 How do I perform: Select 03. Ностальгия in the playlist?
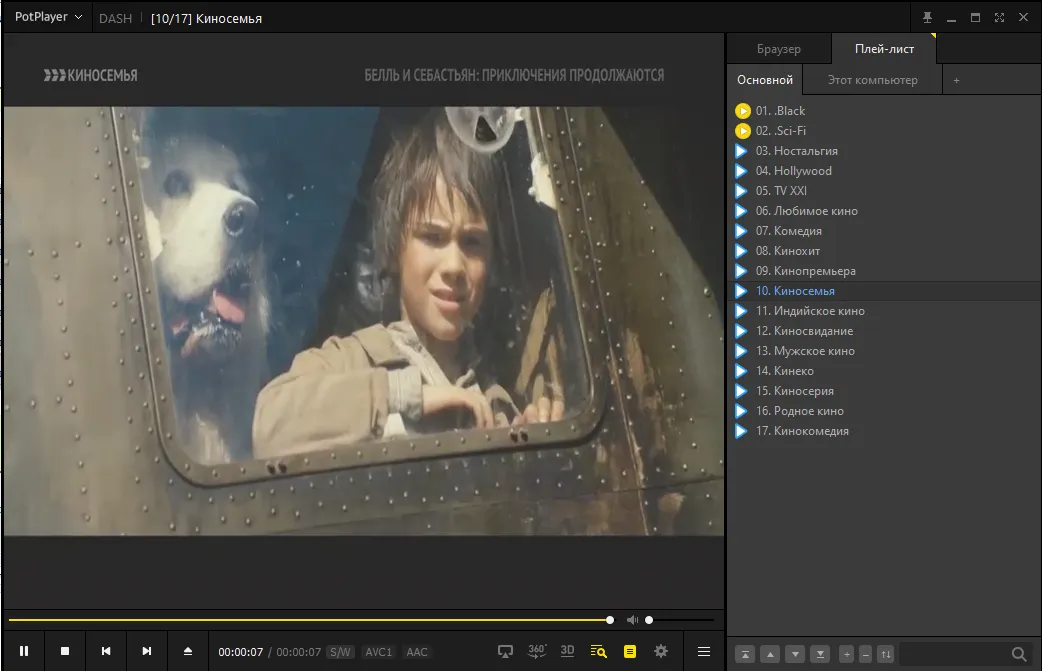[884, 151]
